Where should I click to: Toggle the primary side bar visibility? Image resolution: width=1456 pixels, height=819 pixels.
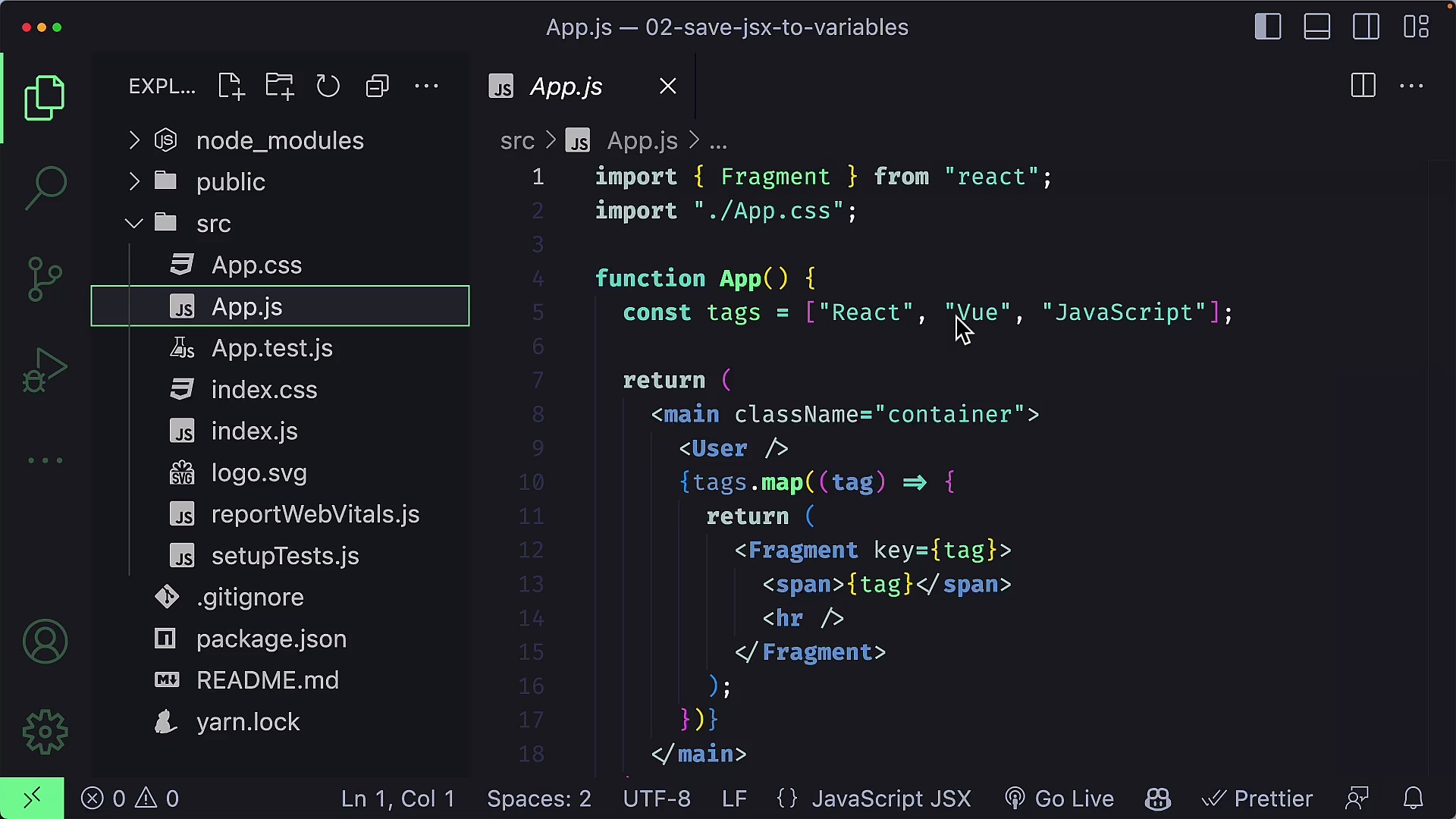(1268, 27)
